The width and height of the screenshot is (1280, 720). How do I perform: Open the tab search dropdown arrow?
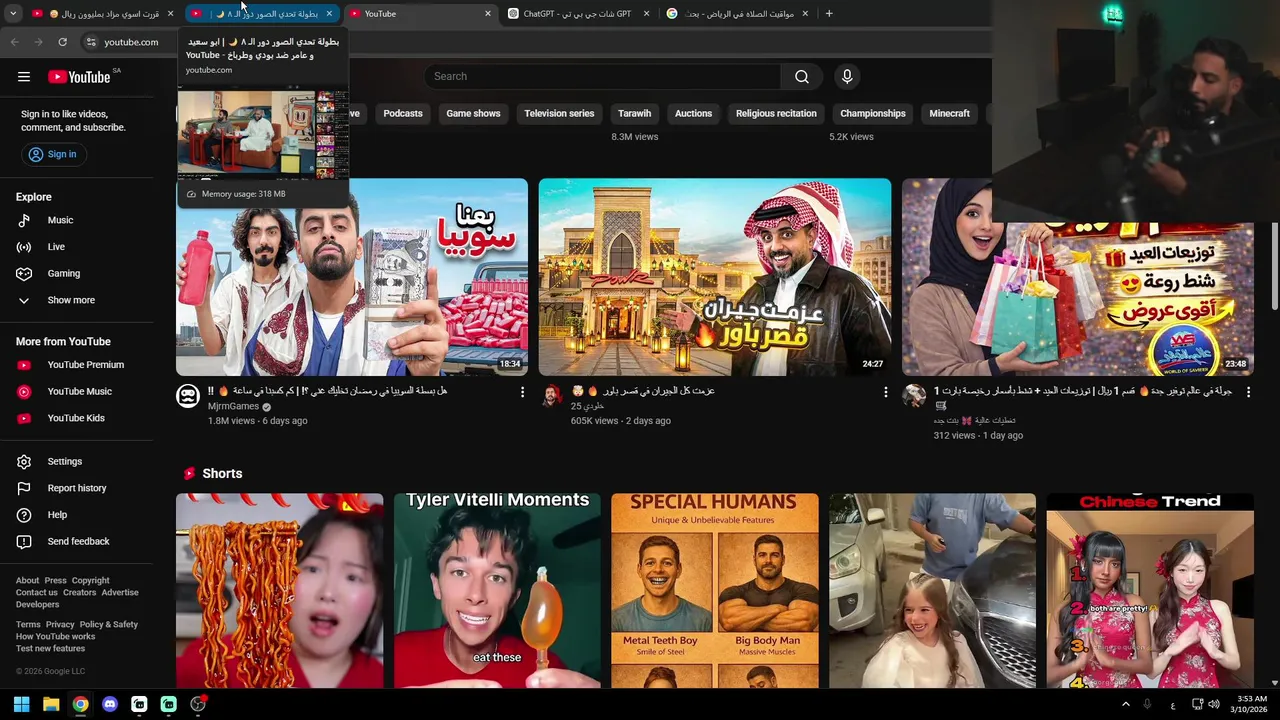[13, 14]
